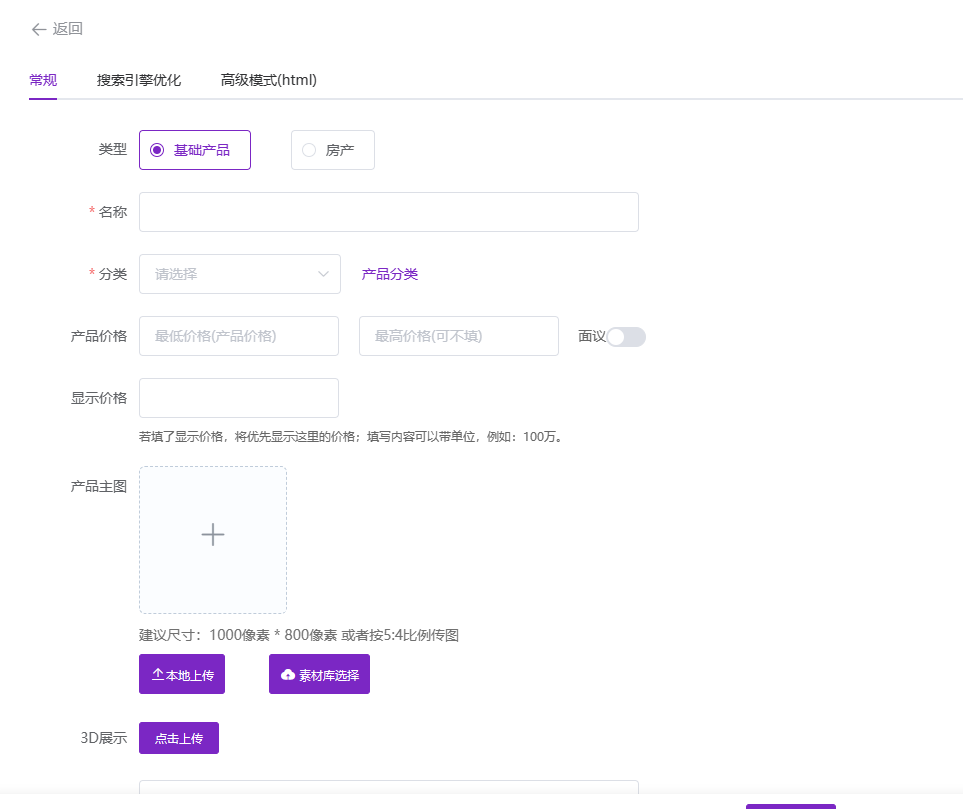Select the 房产 radio option

click(309, 150)
